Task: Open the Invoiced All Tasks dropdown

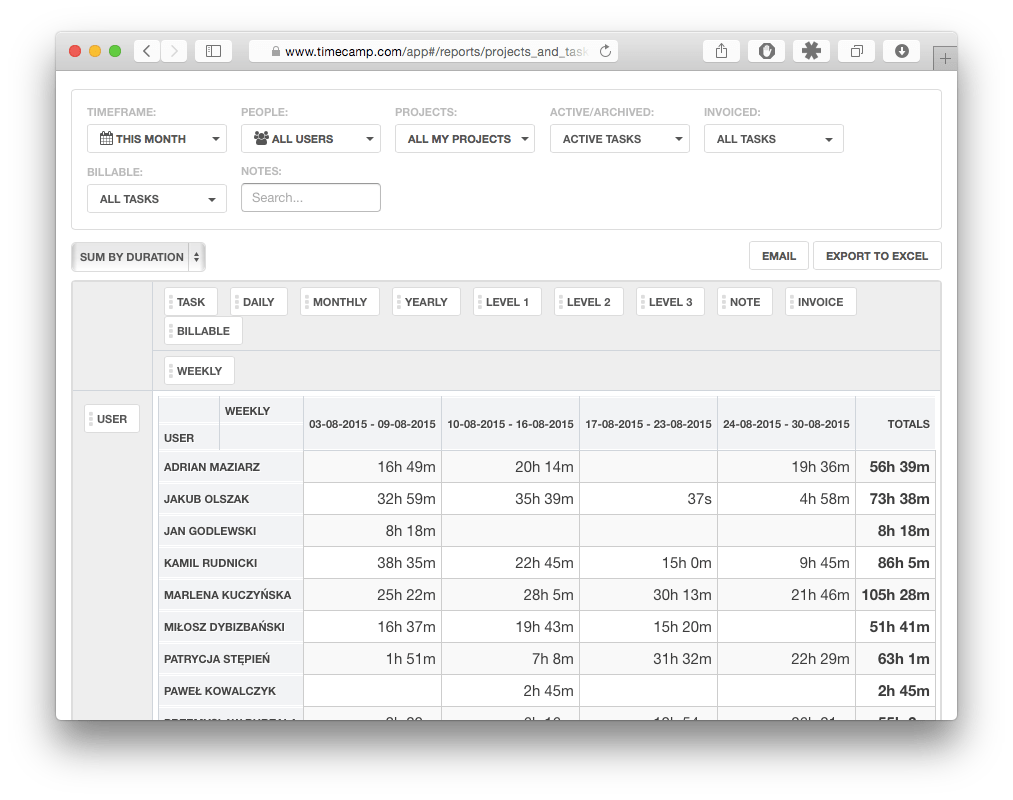Action: point(774,139)
